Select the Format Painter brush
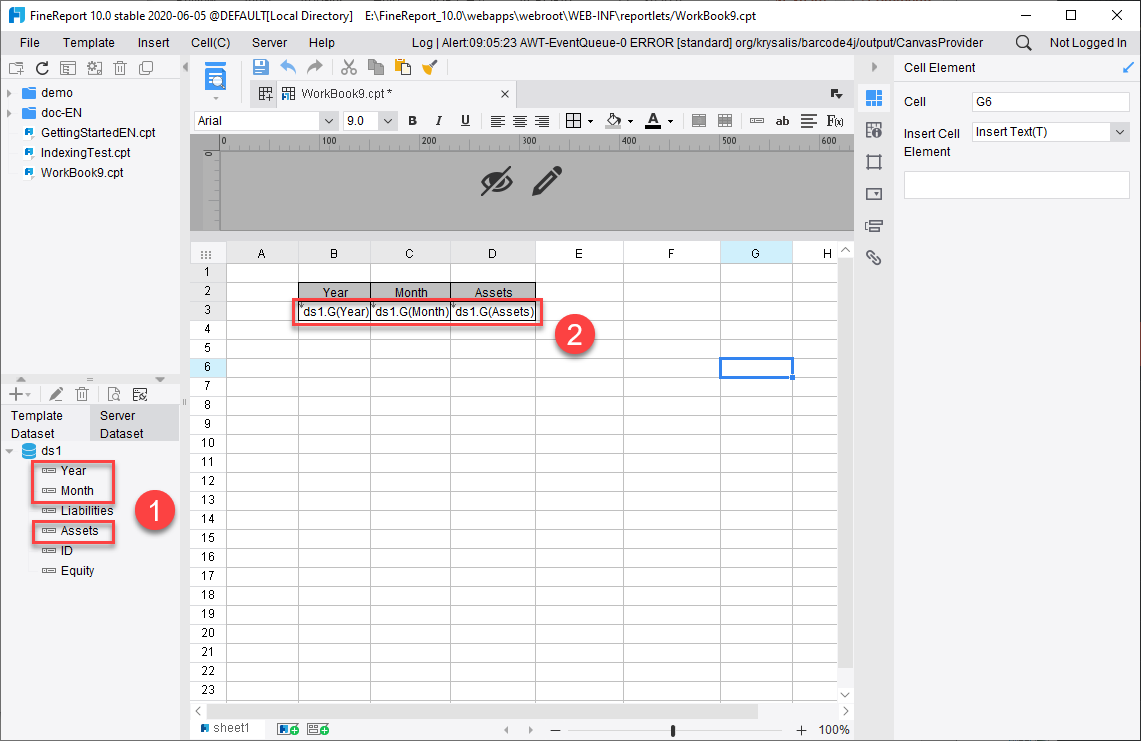This screenshot has height=741, width=1141. (x=430, y=68)
